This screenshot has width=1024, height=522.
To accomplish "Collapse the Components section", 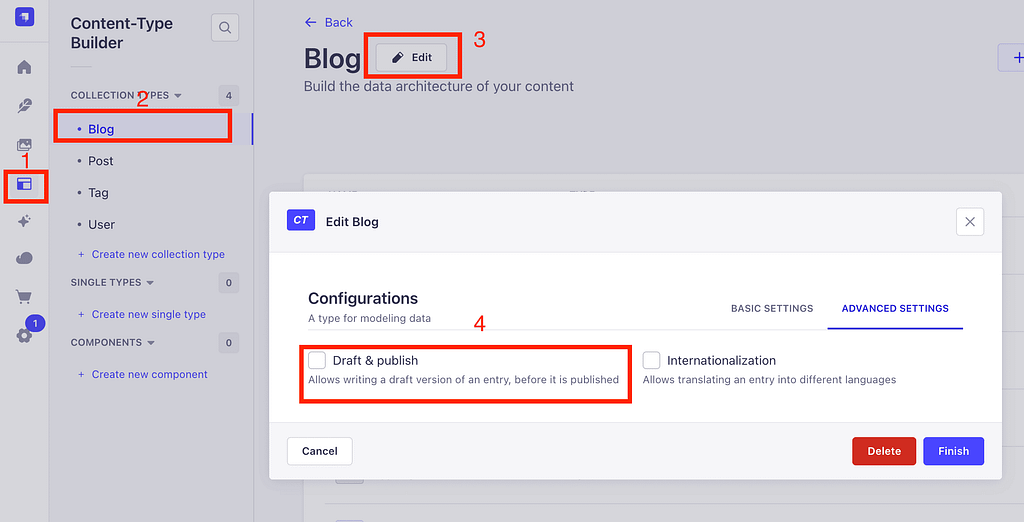I will point(113,342).
